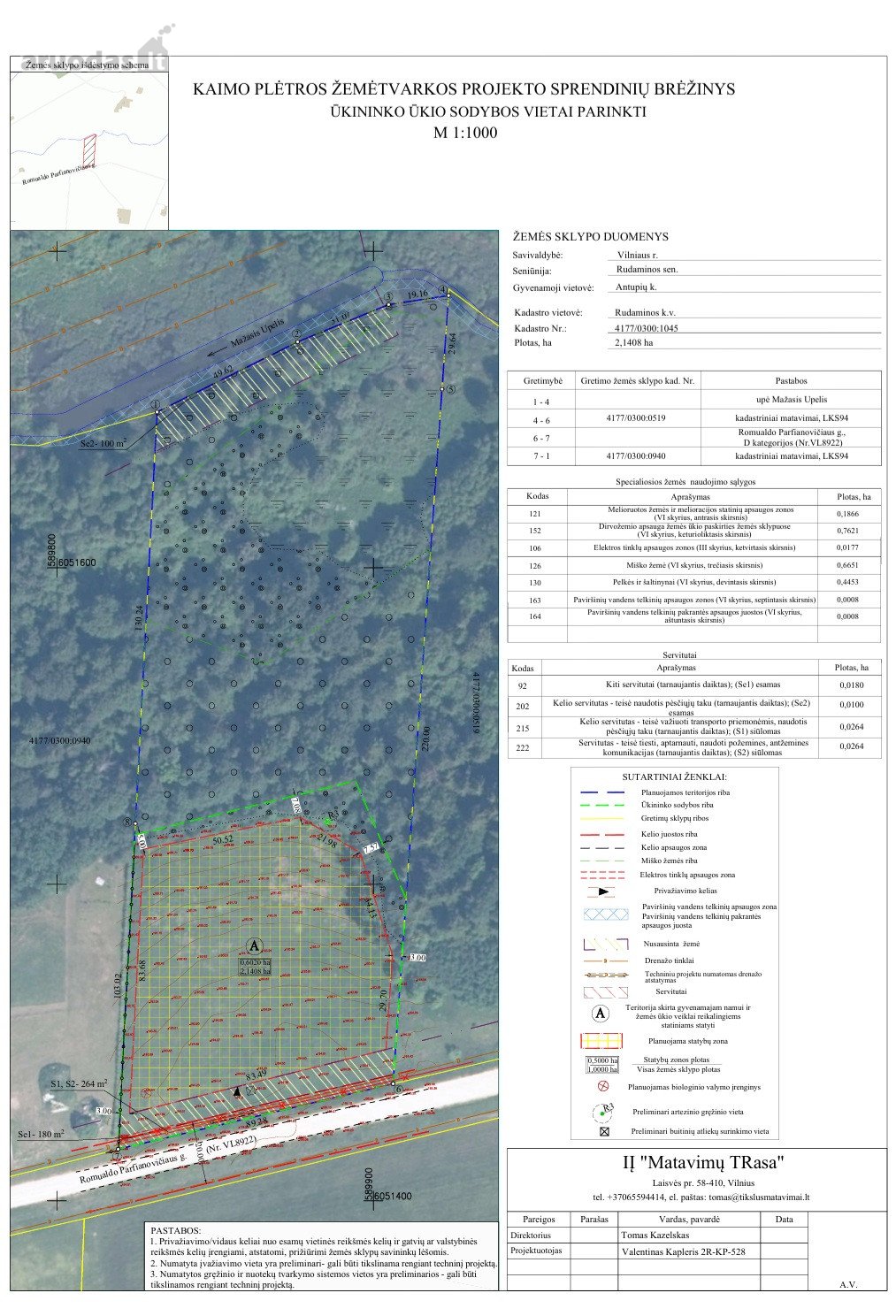Image resolution: width=896 pixels, height=1316 pixels.
Task: Click the 'Pelkės ir šaltinynai' description row
Action: [x=694, y=582]
